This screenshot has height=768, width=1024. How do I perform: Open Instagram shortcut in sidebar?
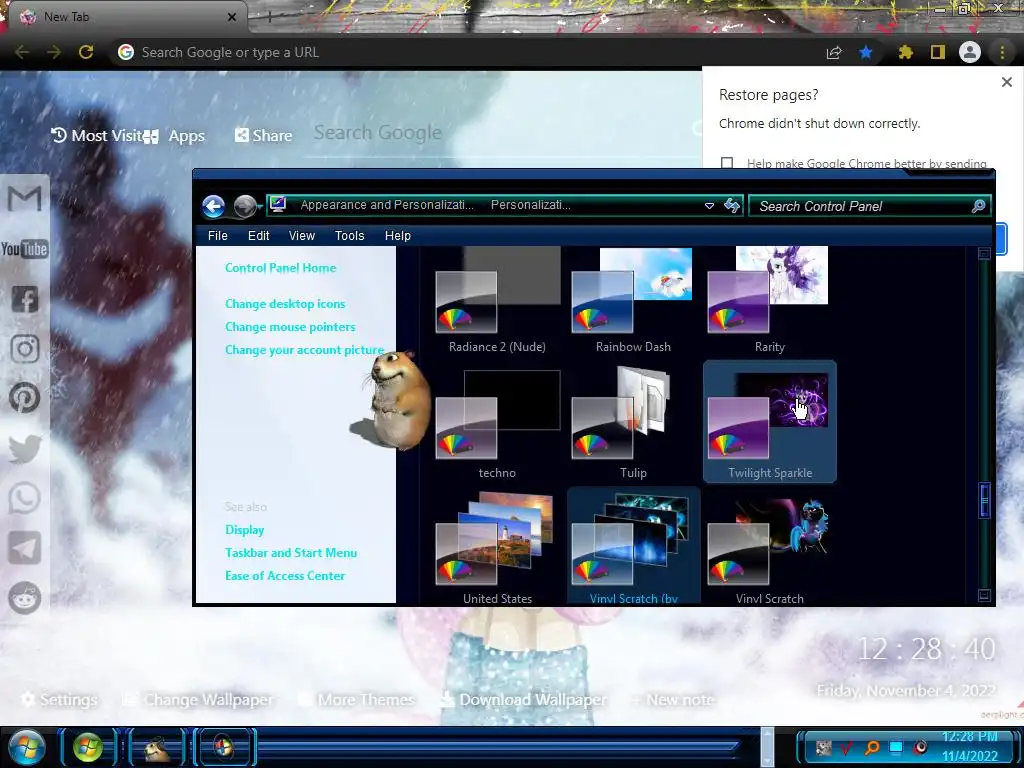[25, 349]
